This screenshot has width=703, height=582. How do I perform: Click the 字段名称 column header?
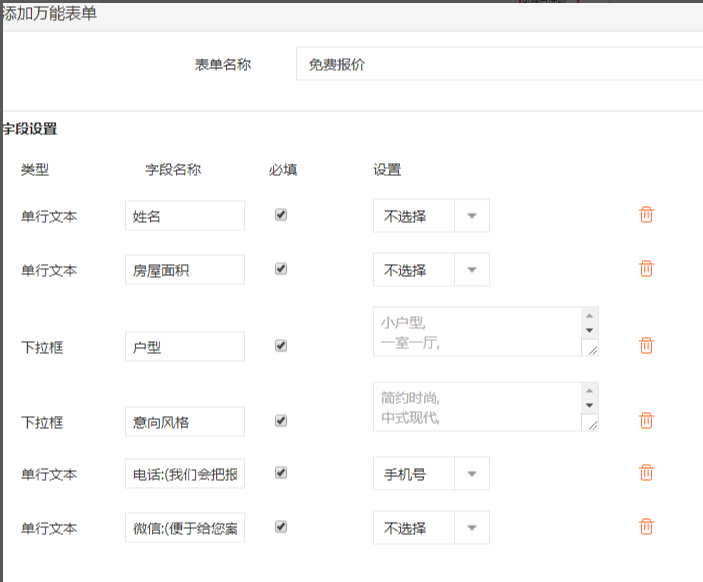coord(173,170)
